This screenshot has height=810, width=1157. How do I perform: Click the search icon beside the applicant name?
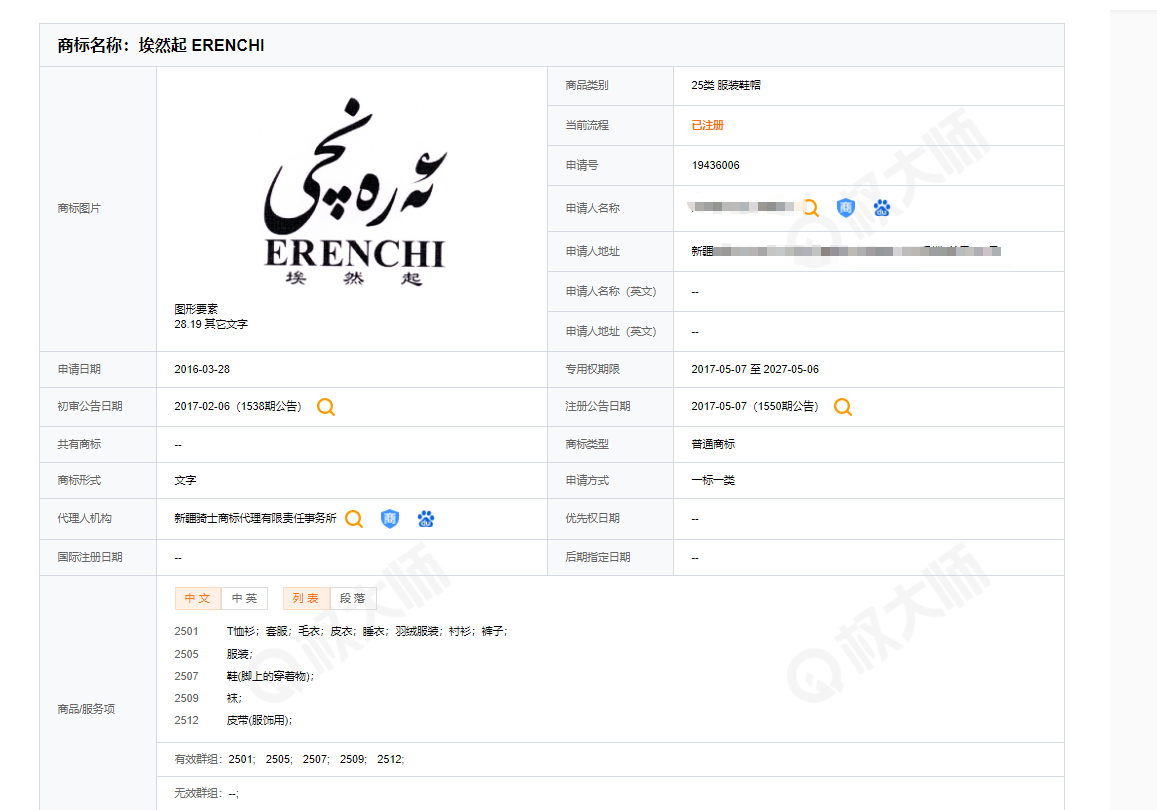[x=810, y=208]
